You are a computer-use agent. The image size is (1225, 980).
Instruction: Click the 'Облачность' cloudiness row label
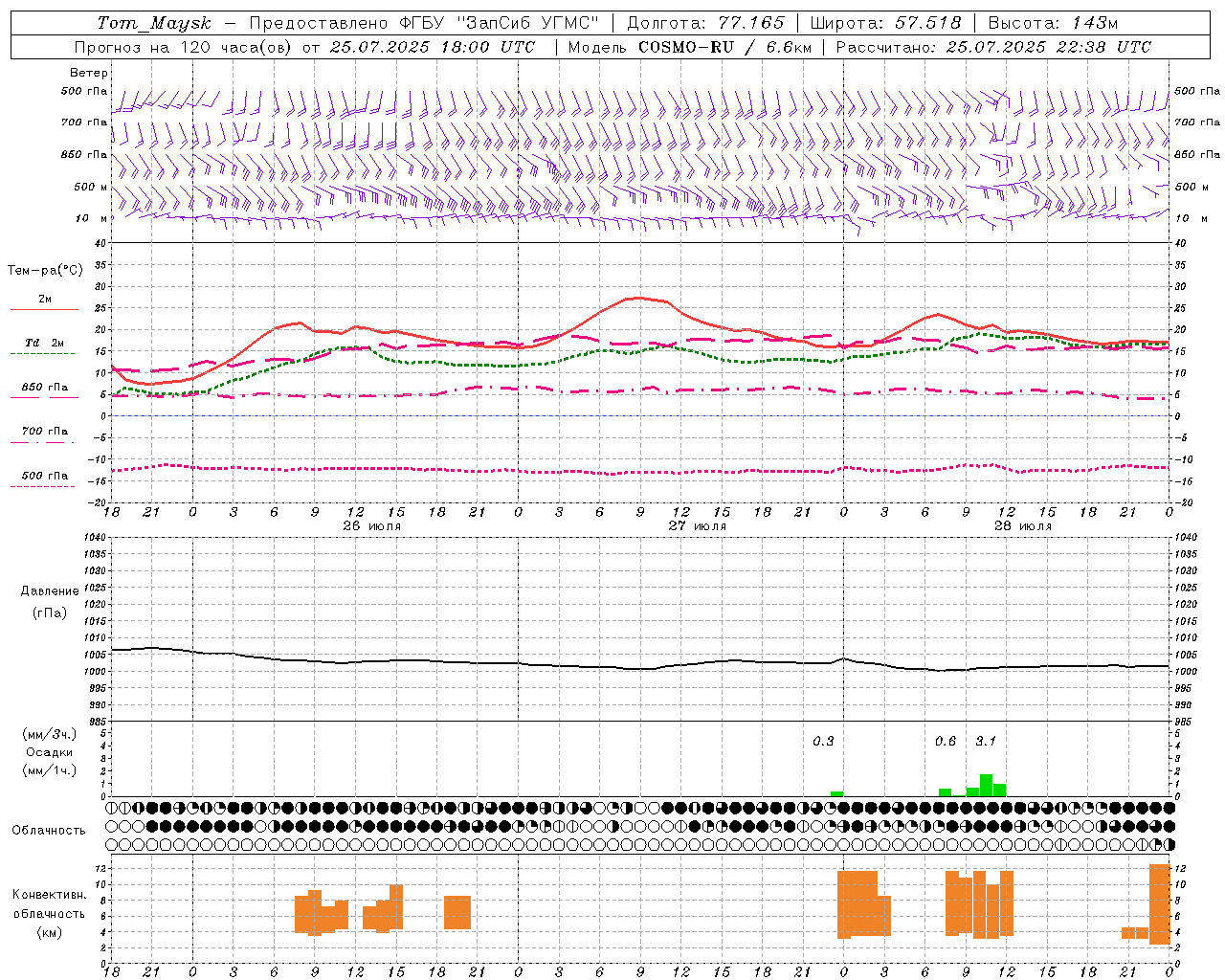[49, 831]
